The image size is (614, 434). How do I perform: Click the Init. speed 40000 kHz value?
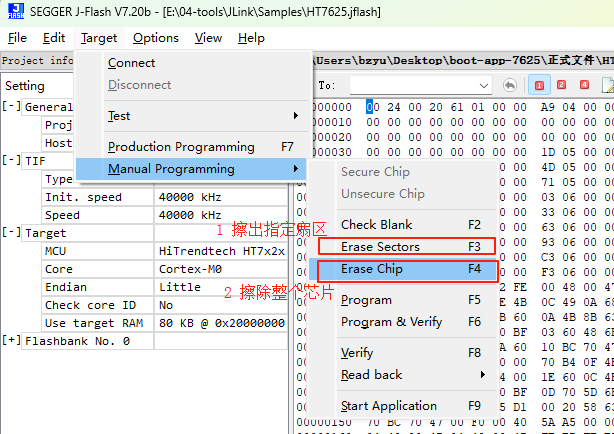190,197
